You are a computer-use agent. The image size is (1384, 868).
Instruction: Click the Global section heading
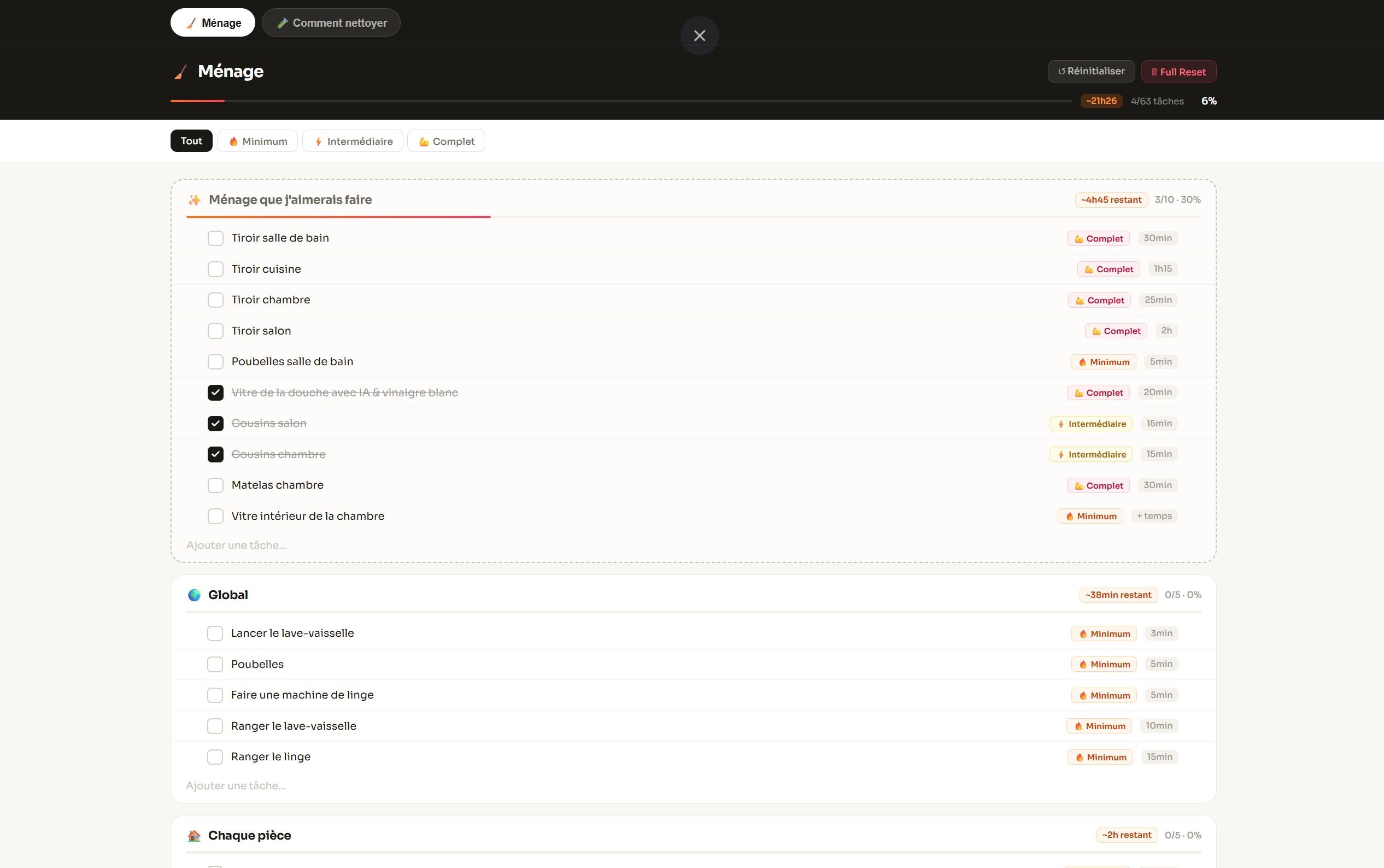pyautogui.click(x=228, y=595)
